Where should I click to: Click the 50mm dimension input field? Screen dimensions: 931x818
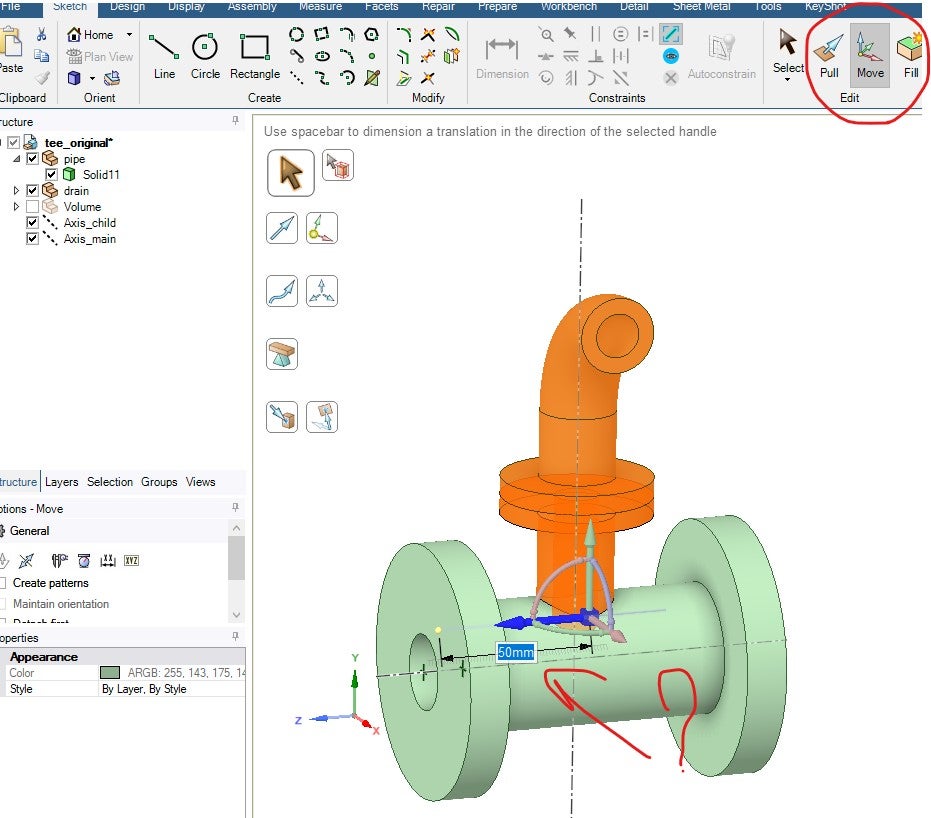tap(516, 653)
